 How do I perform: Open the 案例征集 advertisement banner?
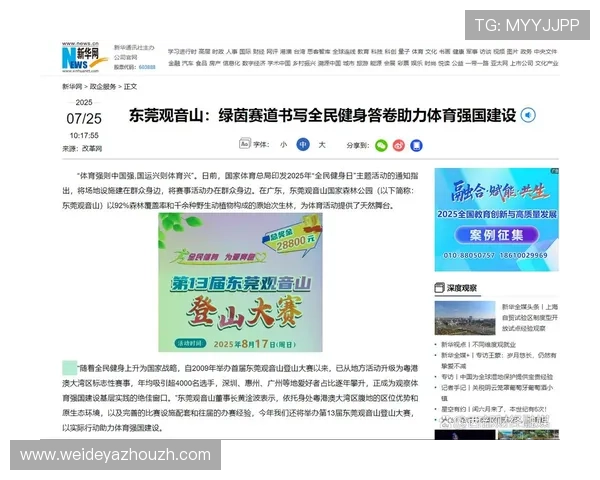pos(497,219)
